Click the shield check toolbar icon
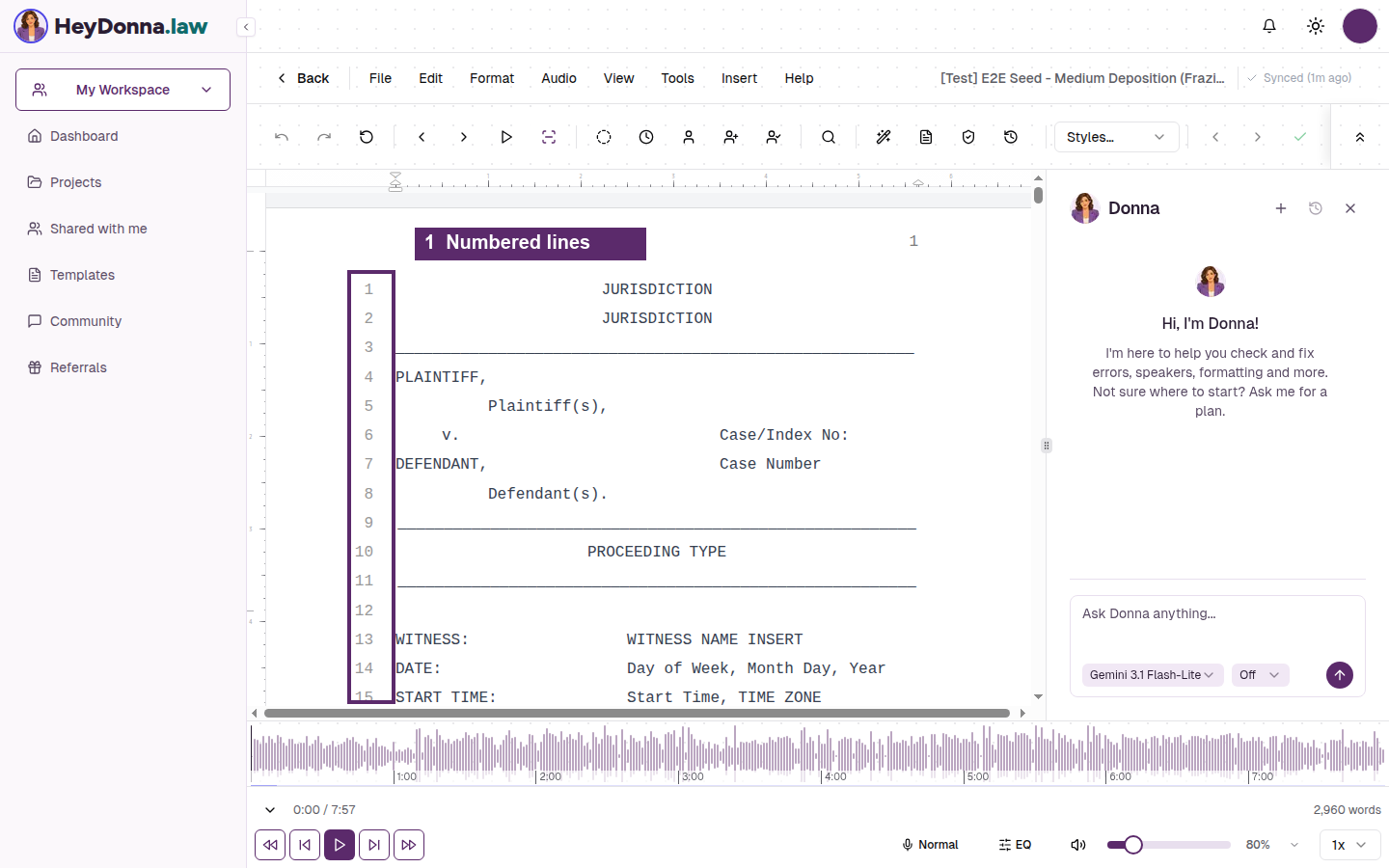This screenshot has height=868, width=1389. pos(968,137)
